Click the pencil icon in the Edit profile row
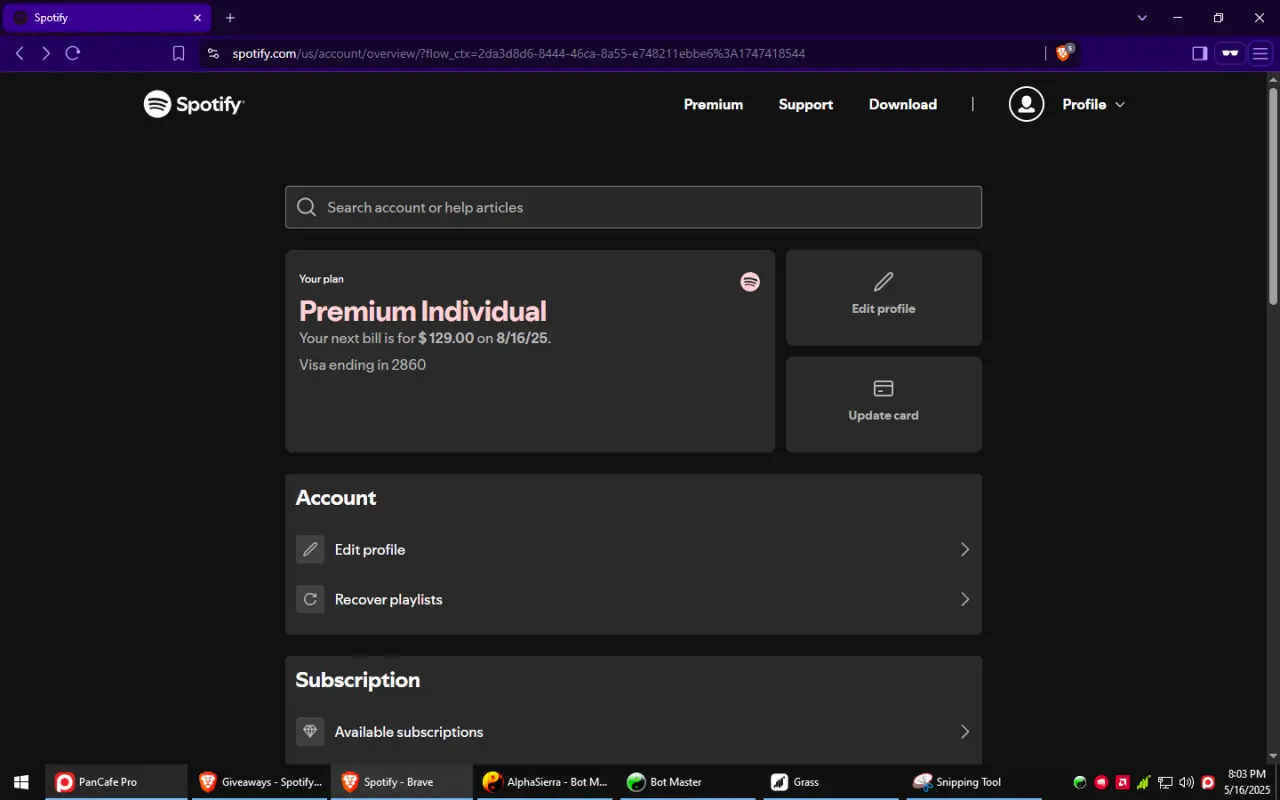 310,549
